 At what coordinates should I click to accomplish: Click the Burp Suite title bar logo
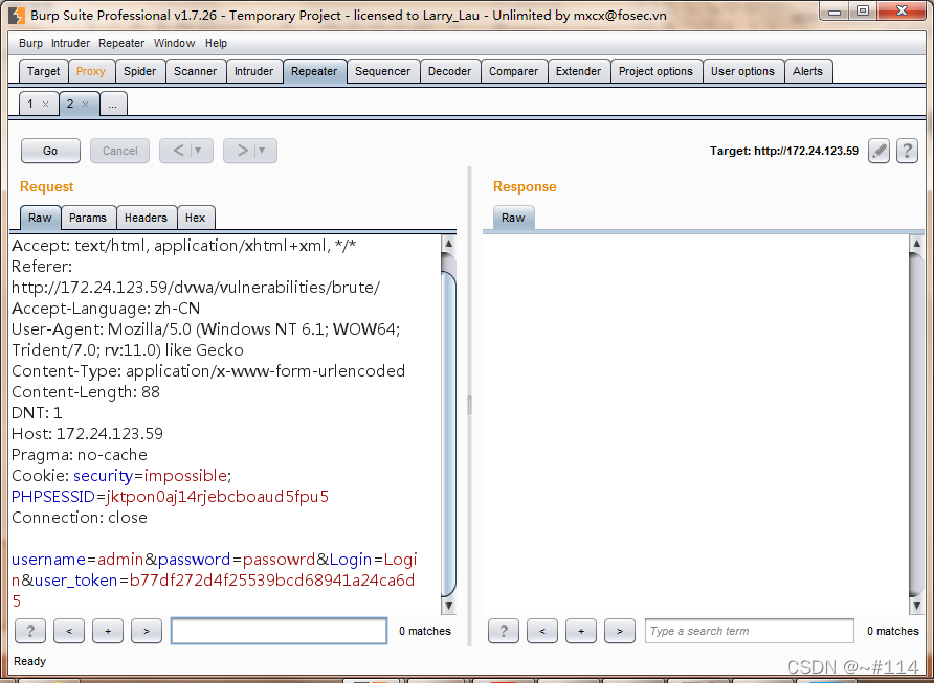pos(16,15)
